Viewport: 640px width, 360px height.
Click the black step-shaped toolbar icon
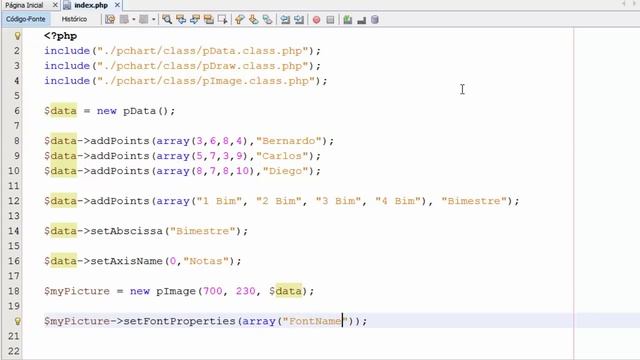point(361,20)
